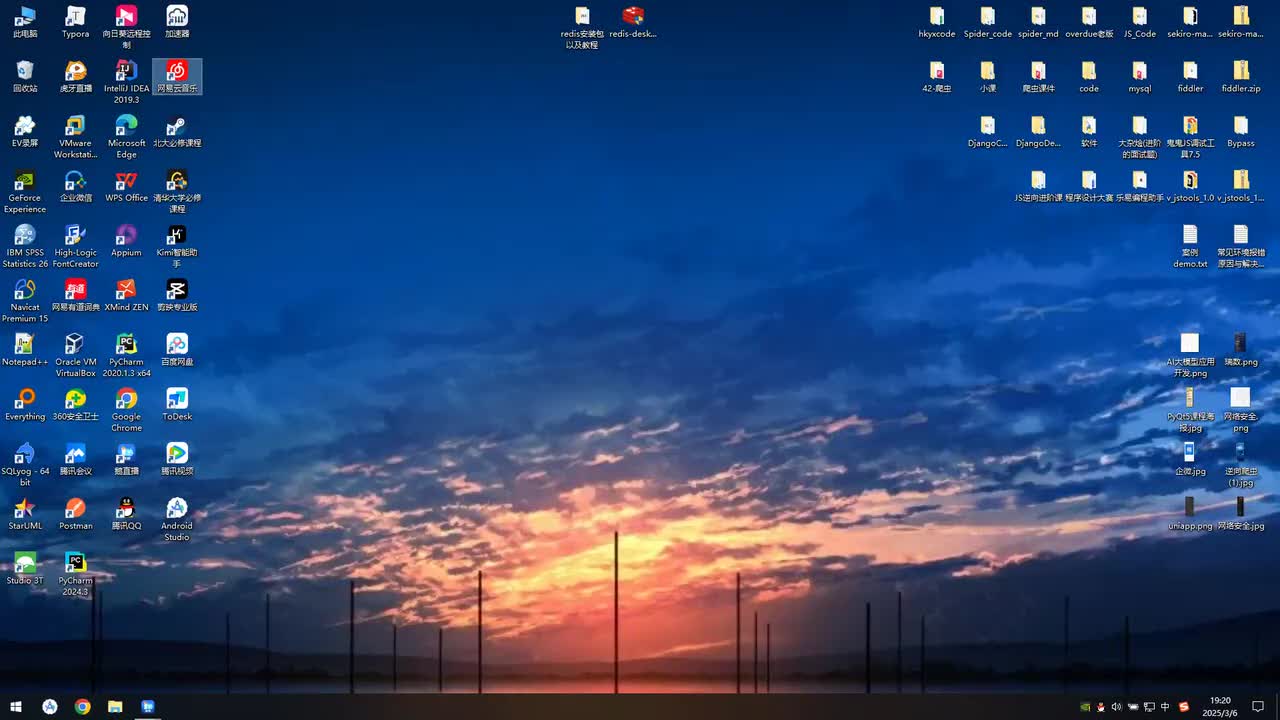Screen dimensions: 1280x720
Task: Select the EV录屏 desktop icon
Action: tap(25, 131)
